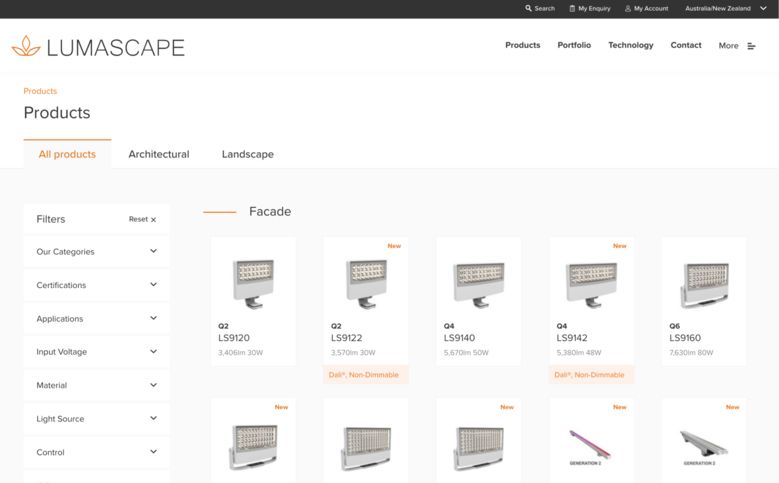Expand the Our Categories filter
The image size is (779, 483).
[96, 251]
